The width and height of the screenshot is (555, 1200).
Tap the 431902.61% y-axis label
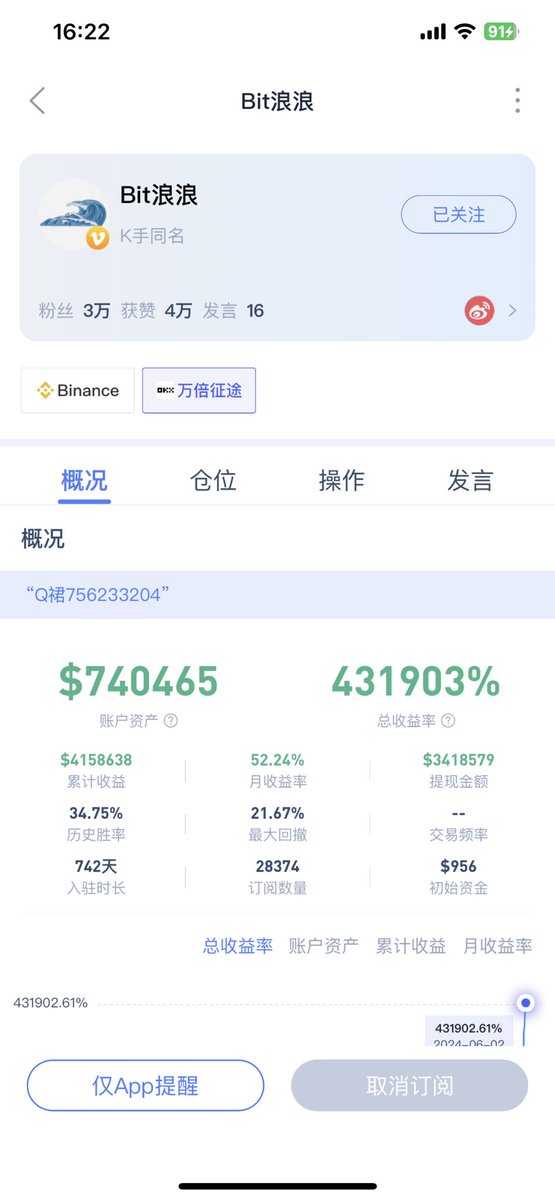(51, 1002)
